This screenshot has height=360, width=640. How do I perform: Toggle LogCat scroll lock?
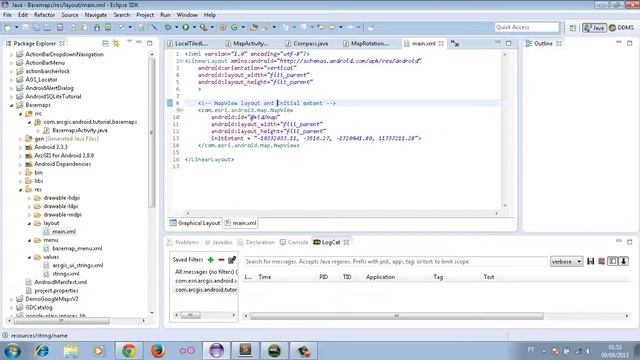[624, 261]
